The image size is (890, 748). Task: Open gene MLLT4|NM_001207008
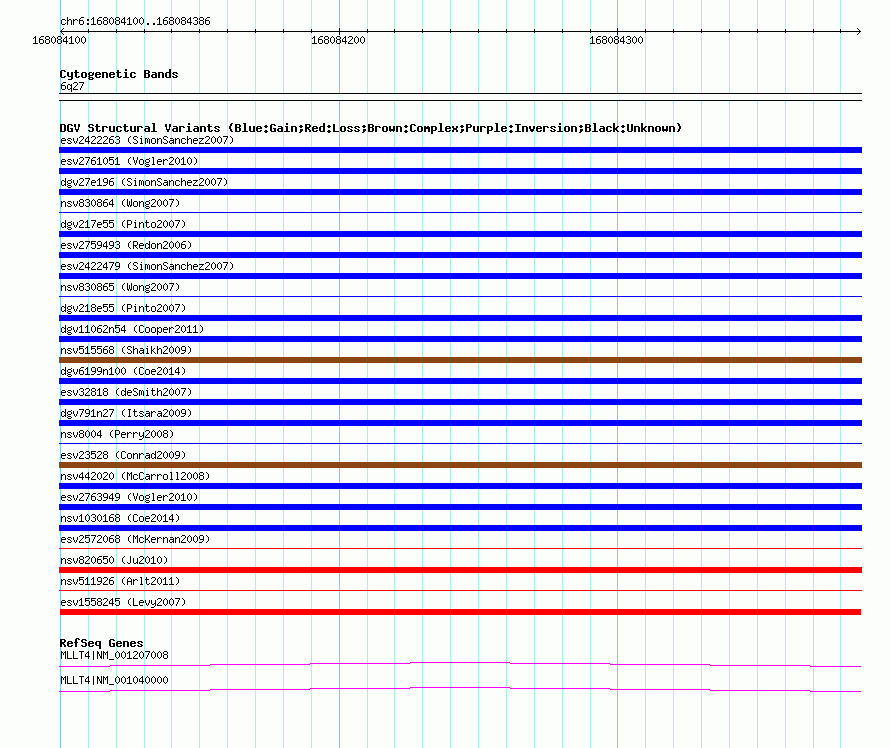click(114, 655)
